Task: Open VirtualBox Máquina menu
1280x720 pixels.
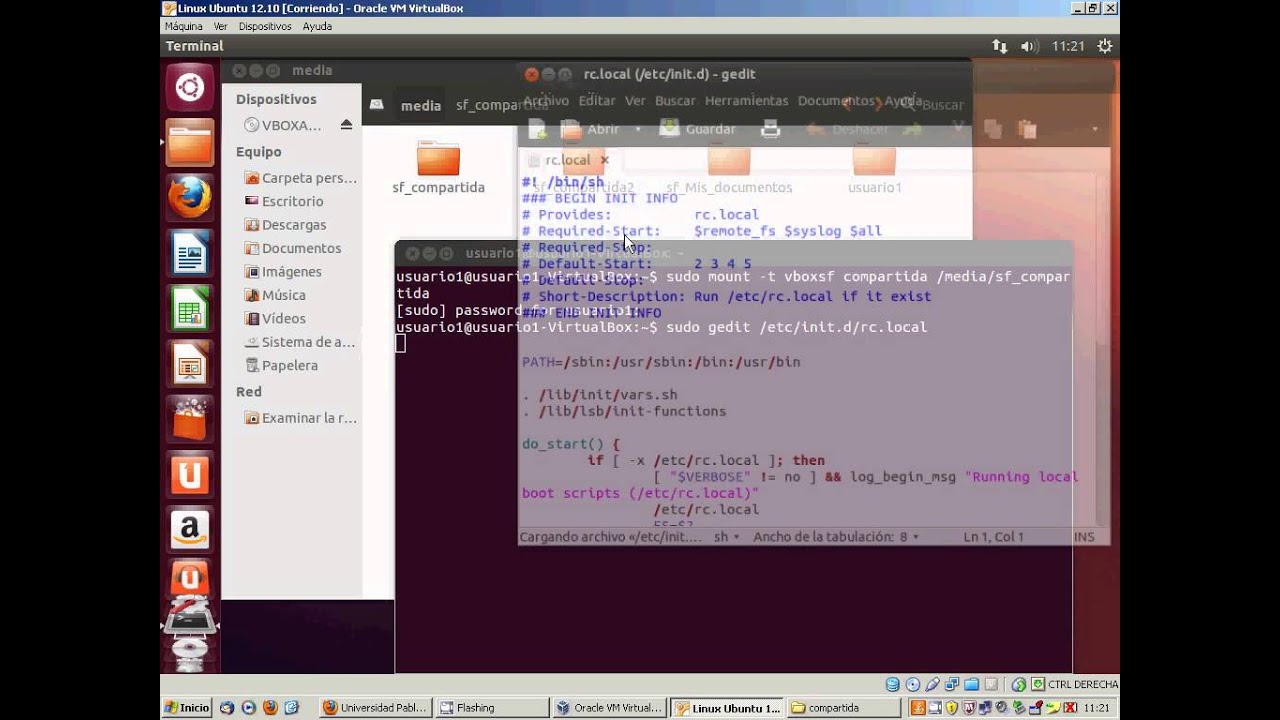Action: click(184, 26)
